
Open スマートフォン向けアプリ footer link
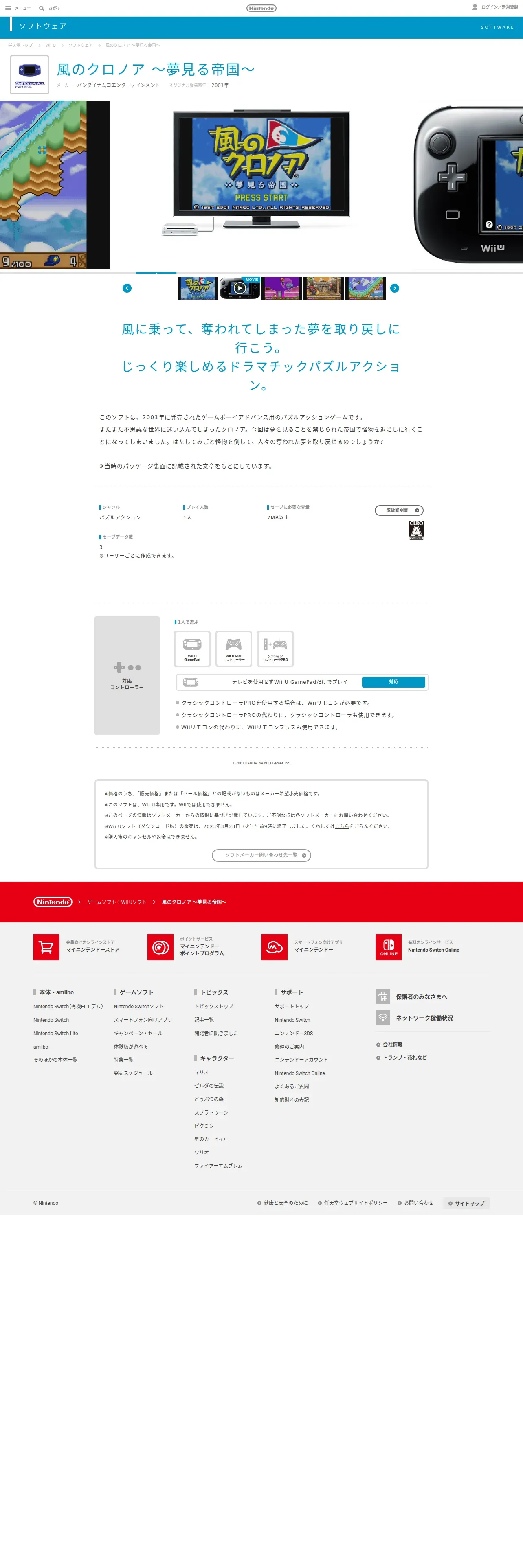pos(143,1020)
